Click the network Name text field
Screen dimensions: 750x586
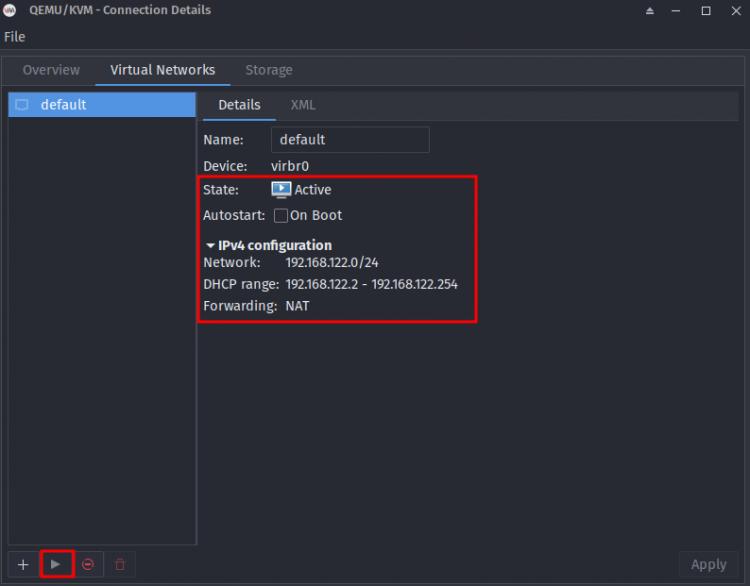[349, 140]
